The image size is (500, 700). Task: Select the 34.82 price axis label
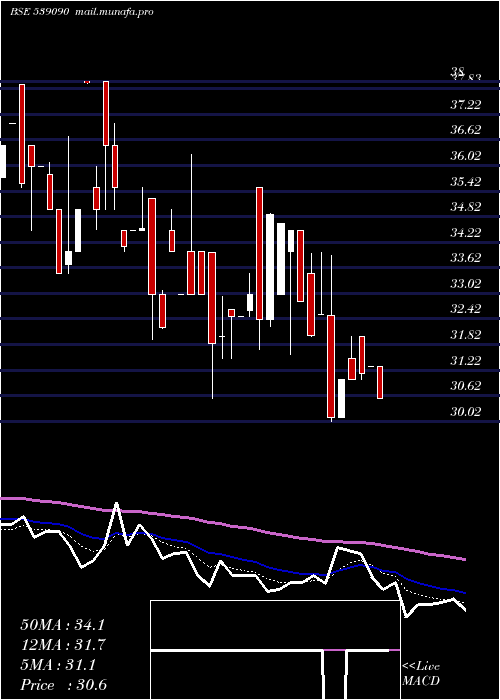(x=466, y=207)
